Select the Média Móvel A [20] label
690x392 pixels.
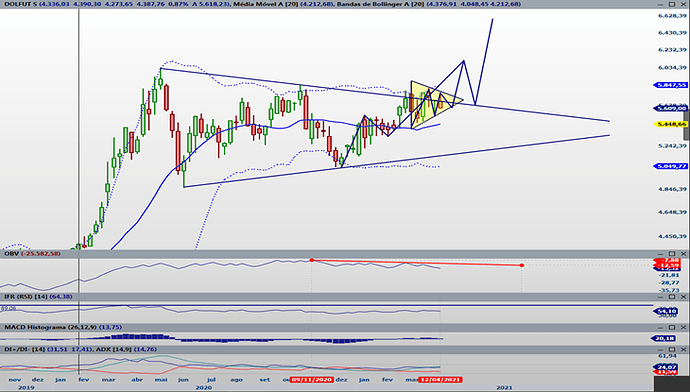point(265,4)
